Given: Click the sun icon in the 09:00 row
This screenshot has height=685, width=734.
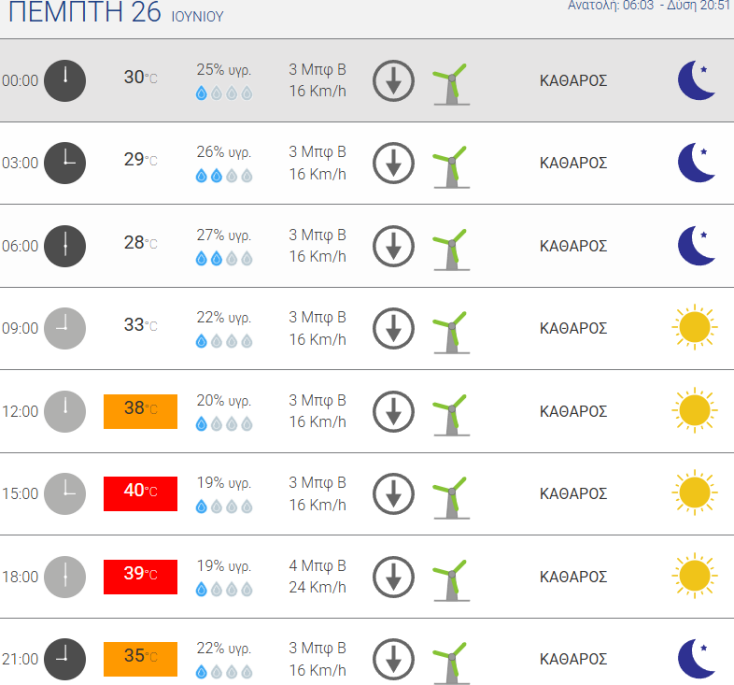Looking at the screenshot, I should 694,328.
